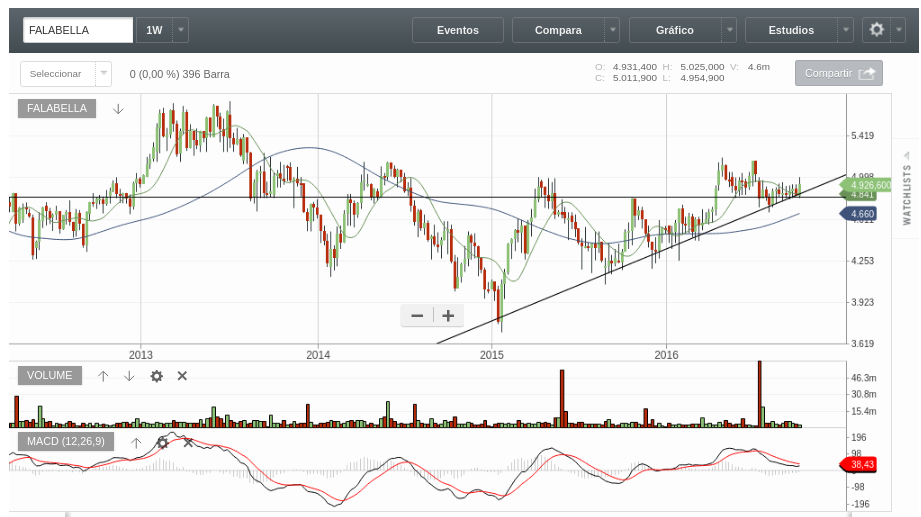Image resolution: width=921 pixels, height=517 pixels.
Task: Close the MACD study with X icon
Action: point(188,442)
